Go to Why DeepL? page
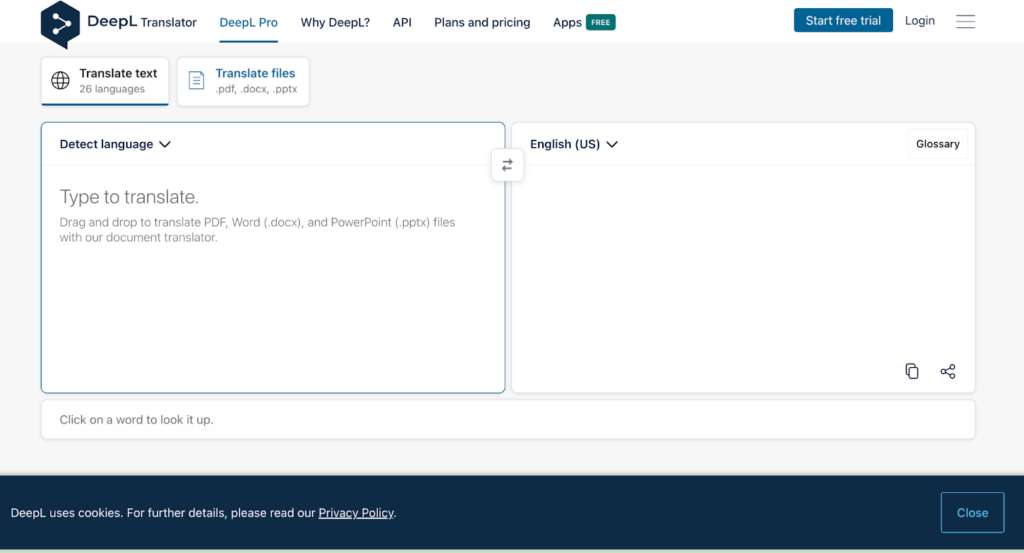The width and height of the screenshot is (1024, 553). pos(335,22)
